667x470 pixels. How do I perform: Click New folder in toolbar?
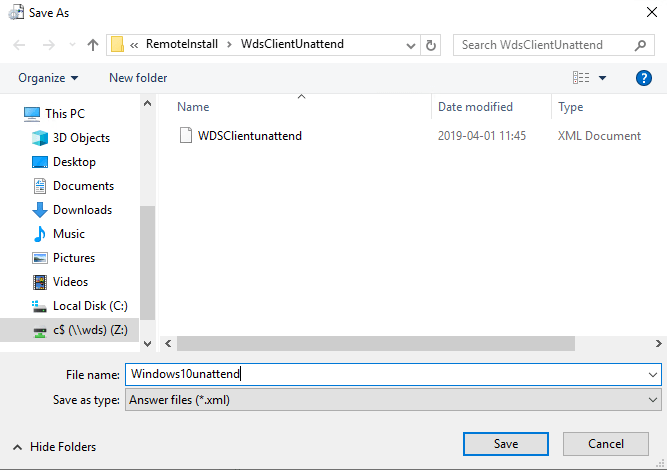click(x=138, y=78)
